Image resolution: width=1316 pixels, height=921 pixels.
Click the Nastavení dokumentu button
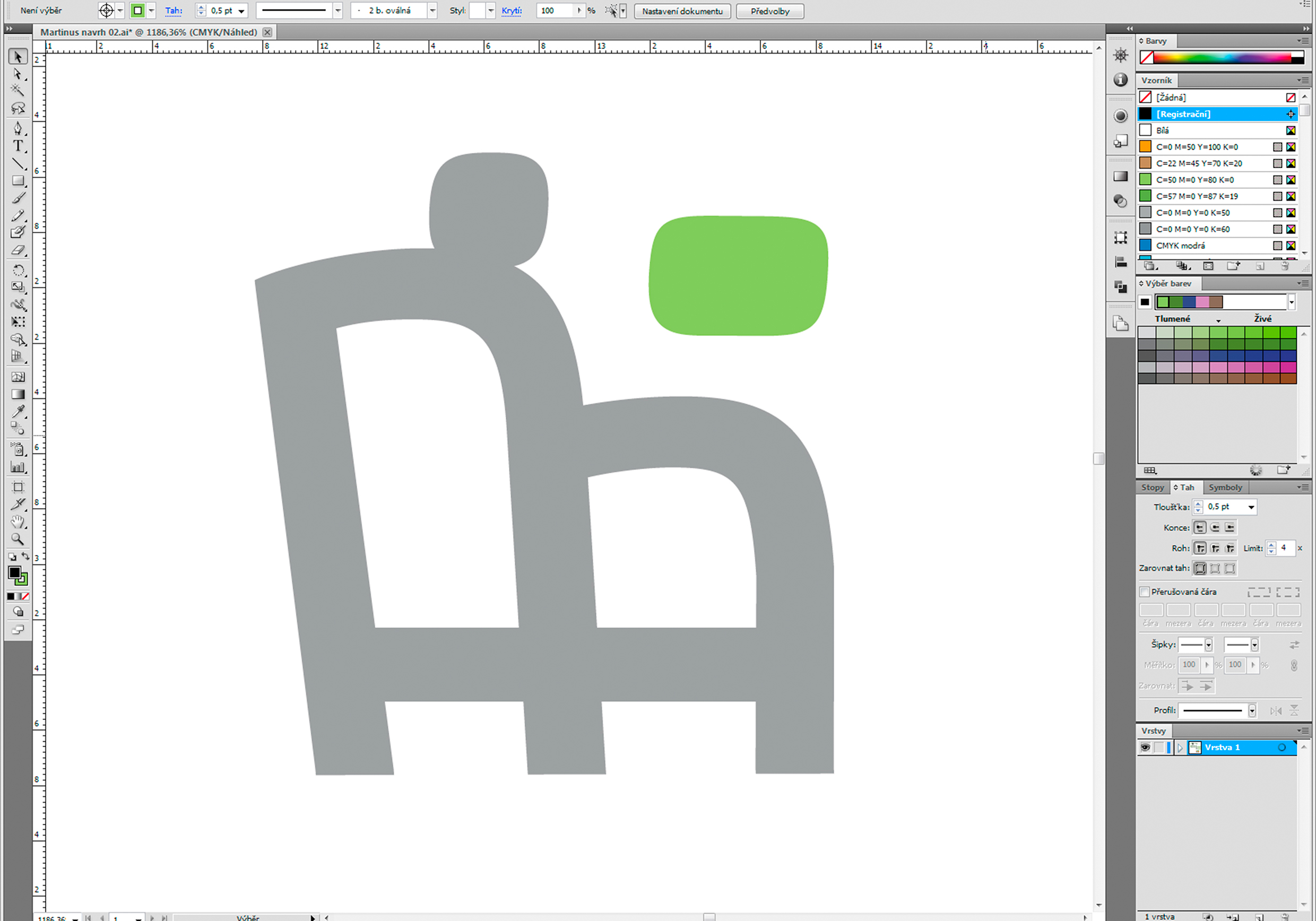pyautogui.click(x=682, y=11)
